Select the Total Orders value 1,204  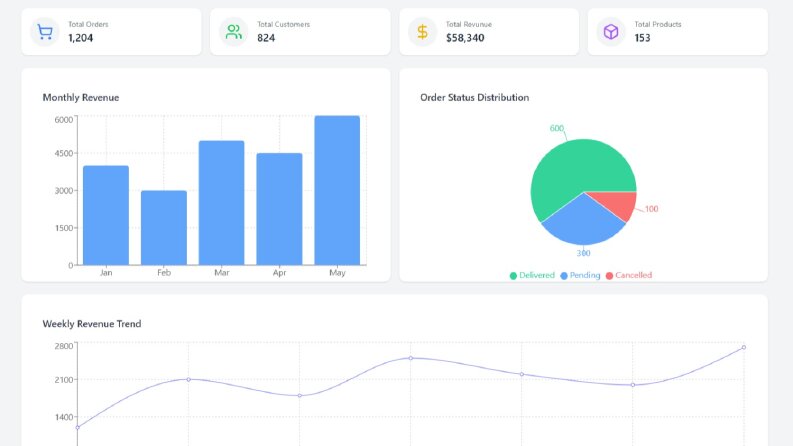pyautogui.click(x=80, y=38)
